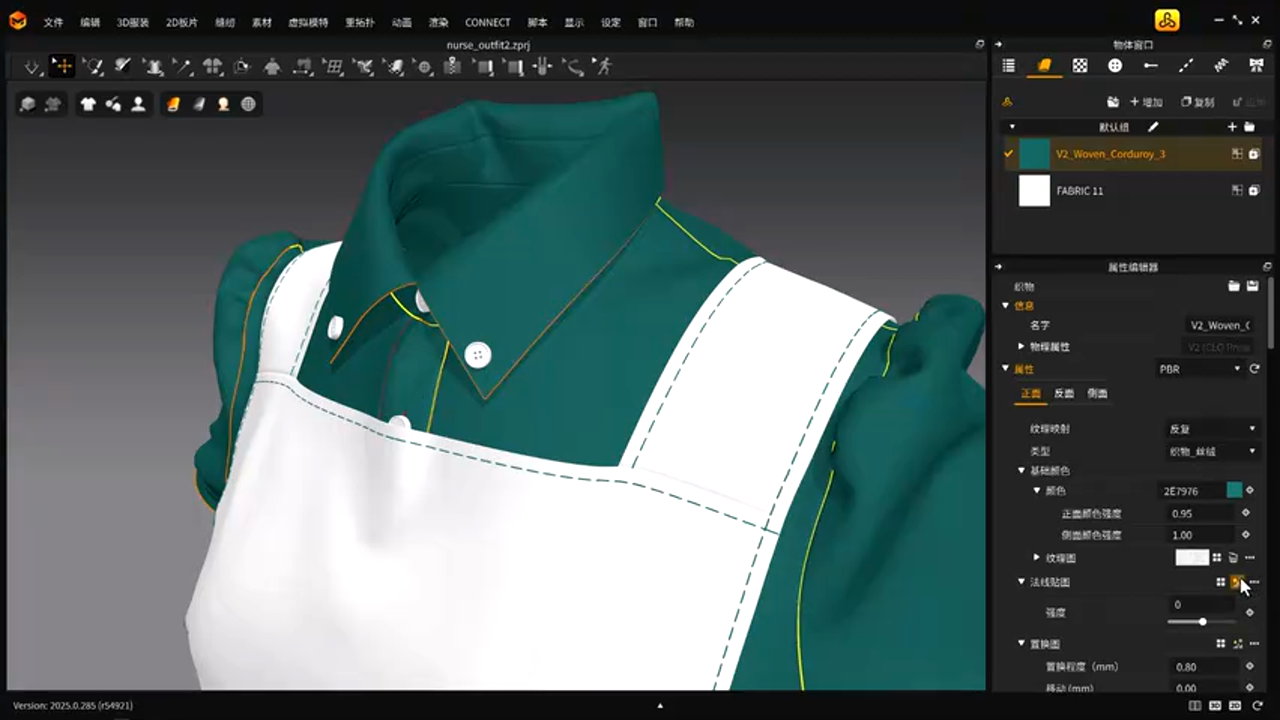This screenshot has width=1280, height=720.
Task: Toggle the show garment shirt icon
Action: [x=88, y=104]
